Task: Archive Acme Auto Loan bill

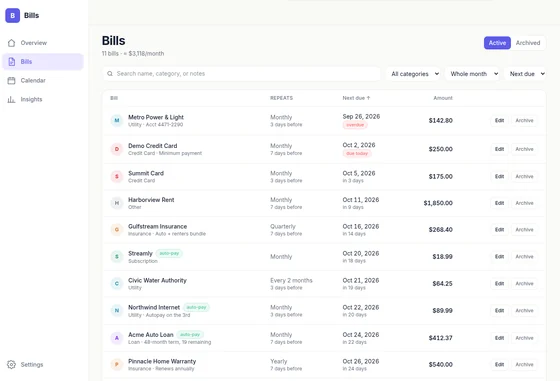Action: (x=524, y=338)
